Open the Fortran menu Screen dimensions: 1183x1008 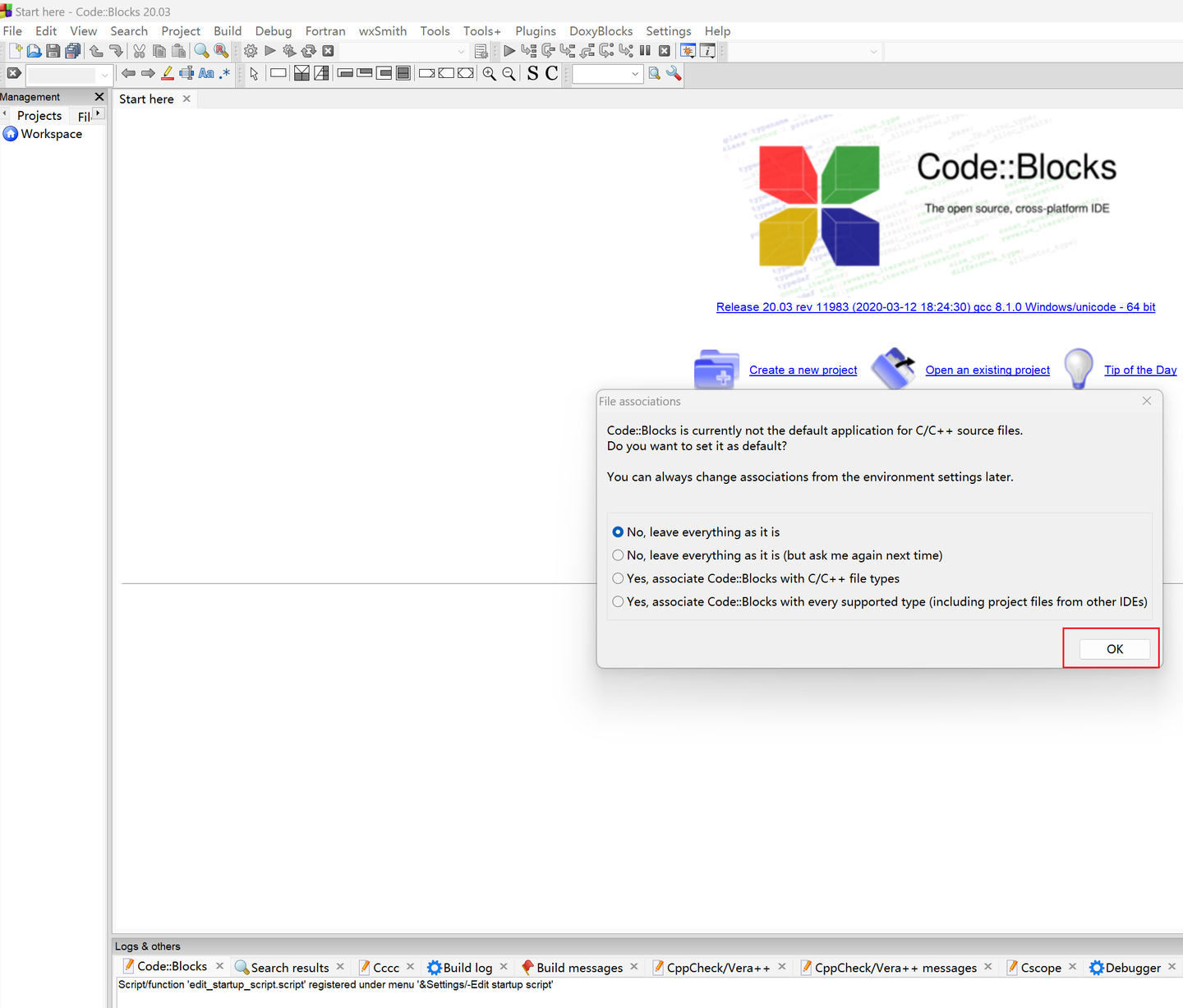pos(325,30)
